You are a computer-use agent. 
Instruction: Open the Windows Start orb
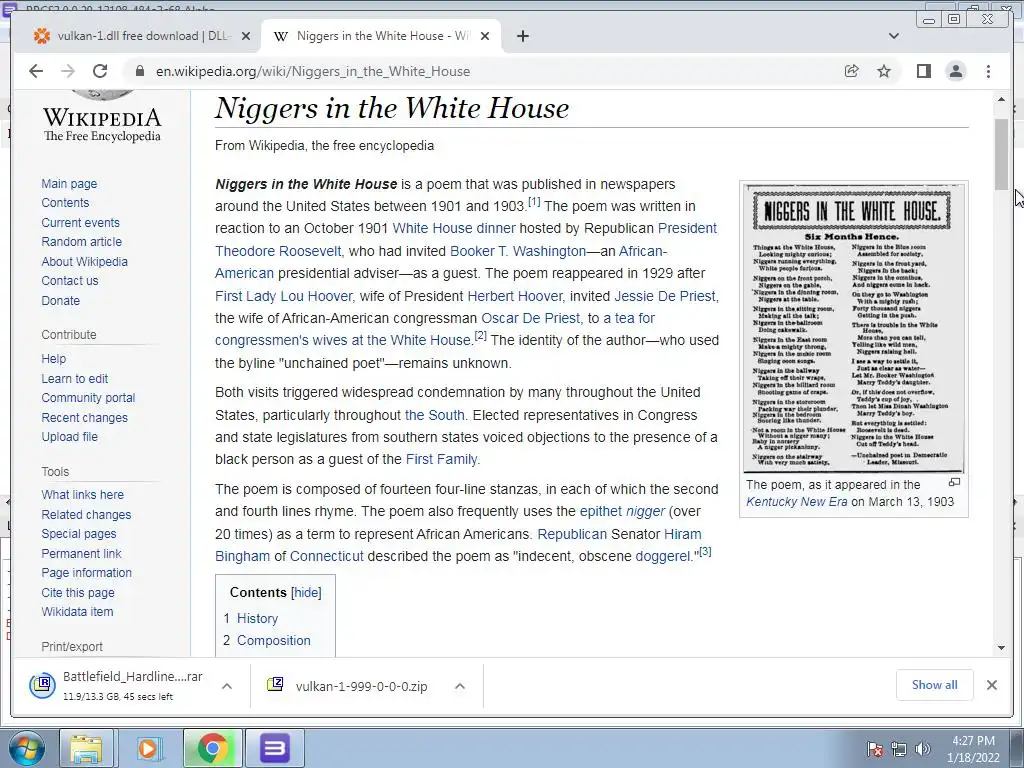pos(27,748)
